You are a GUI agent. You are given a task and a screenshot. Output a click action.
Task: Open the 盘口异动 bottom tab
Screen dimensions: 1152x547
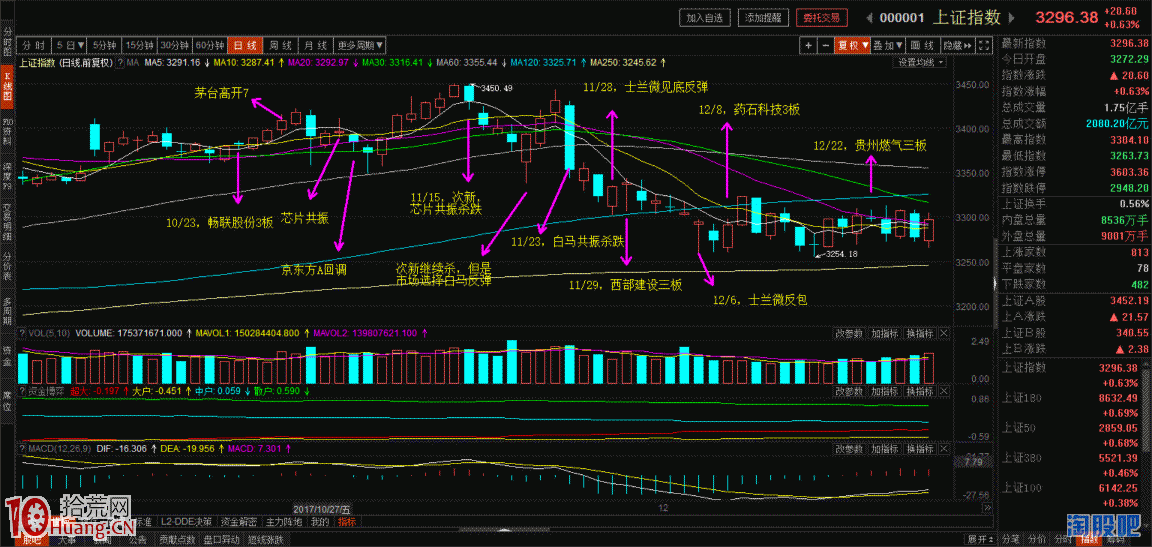tap(221, 540)
